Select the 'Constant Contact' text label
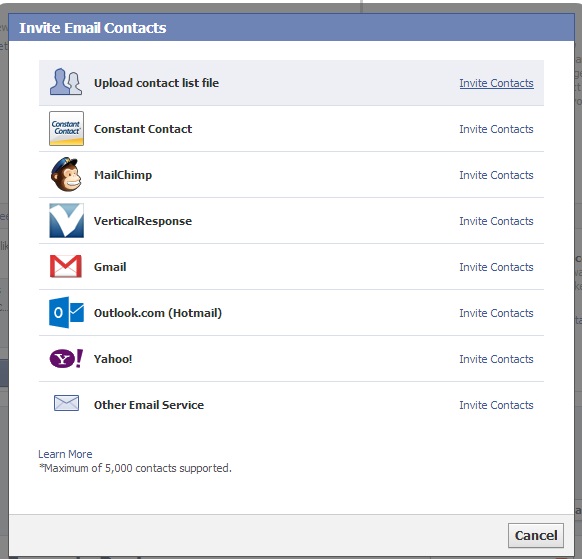This screenshot has width=582, height=559. (x=143, y=129)
